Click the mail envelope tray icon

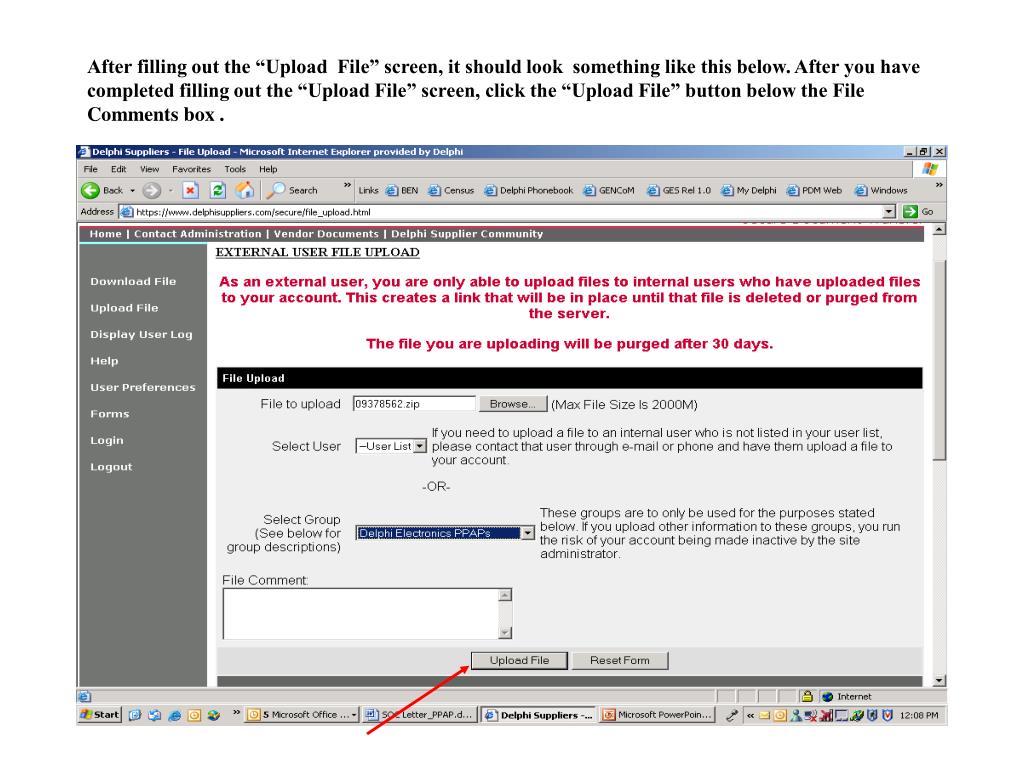click(764, 715)
